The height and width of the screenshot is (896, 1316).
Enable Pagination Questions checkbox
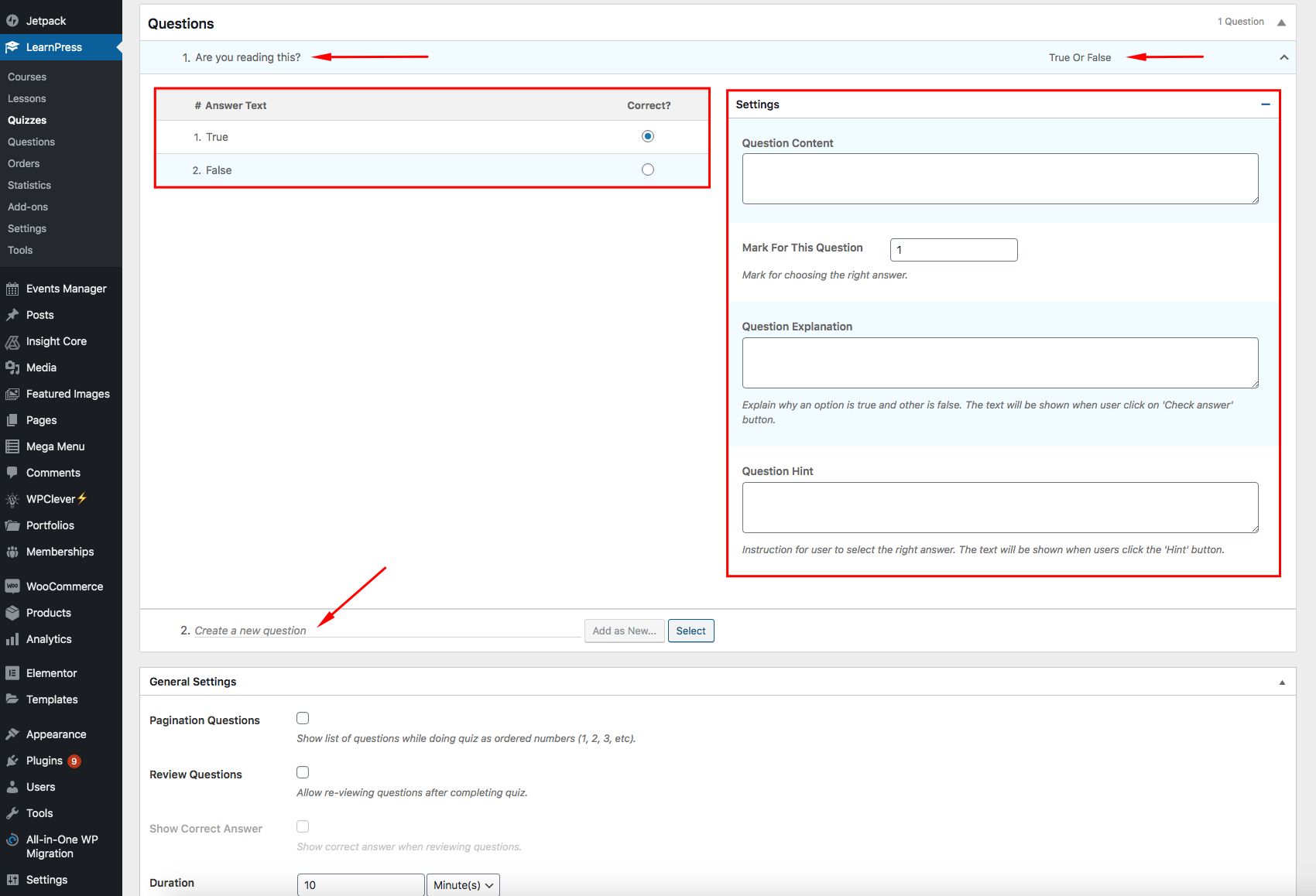click(x=303, y=718)
